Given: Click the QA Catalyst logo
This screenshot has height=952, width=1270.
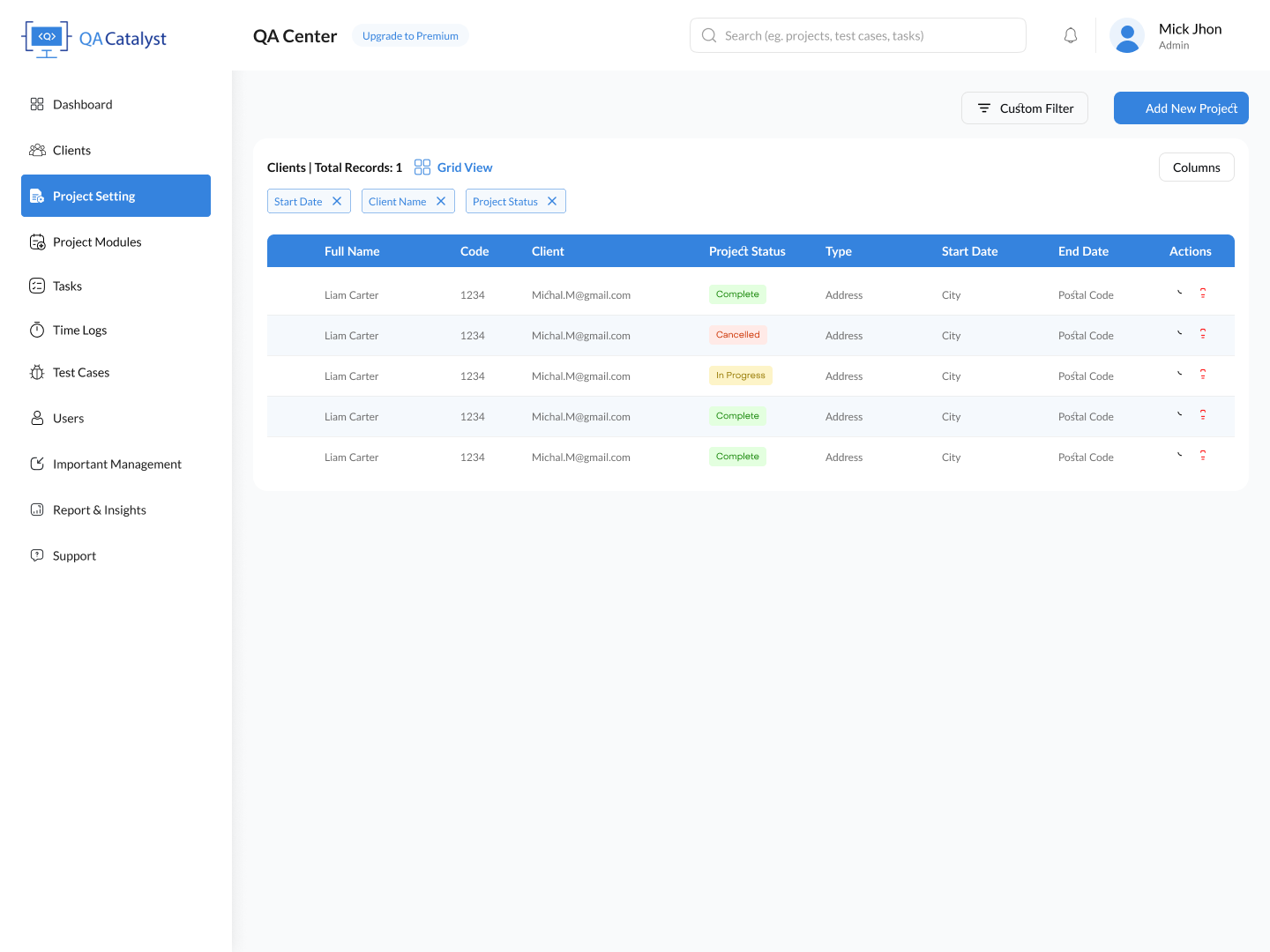Looking at the screenshot, I should [93, 39].
